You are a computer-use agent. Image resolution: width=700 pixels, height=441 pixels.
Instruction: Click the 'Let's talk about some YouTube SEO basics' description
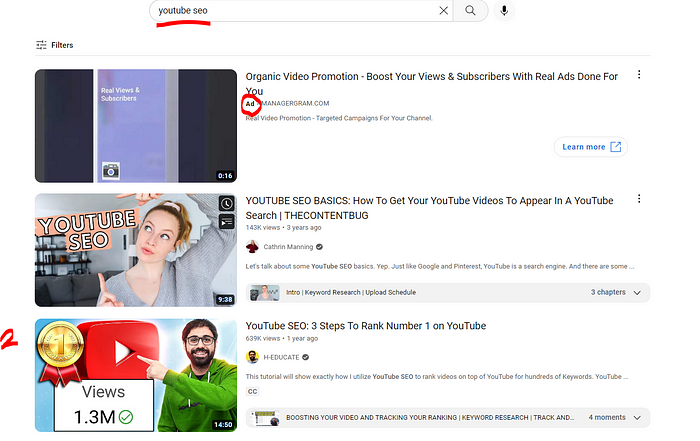(440, 266)
